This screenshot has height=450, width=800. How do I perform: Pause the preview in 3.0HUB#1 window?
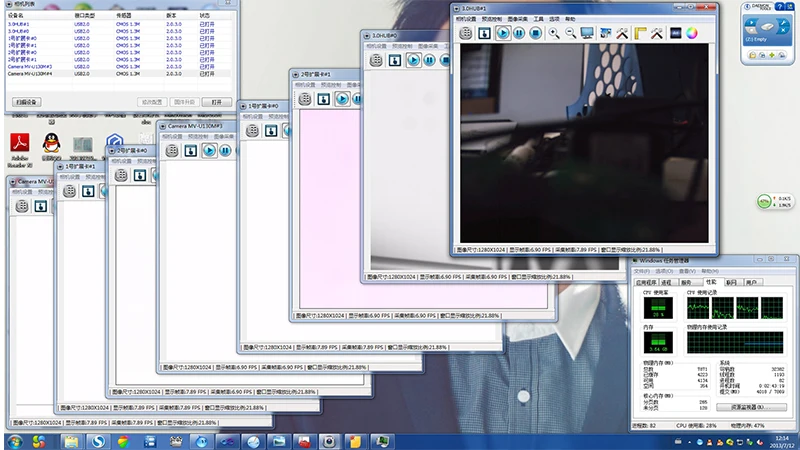pyautogui.click(x=519, y=33)
